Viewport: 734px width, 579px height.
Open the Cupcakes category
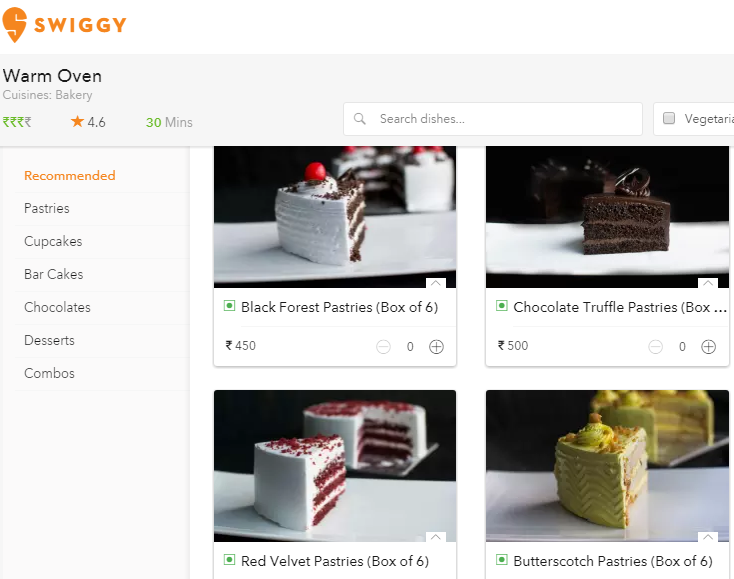click(53, 242)
